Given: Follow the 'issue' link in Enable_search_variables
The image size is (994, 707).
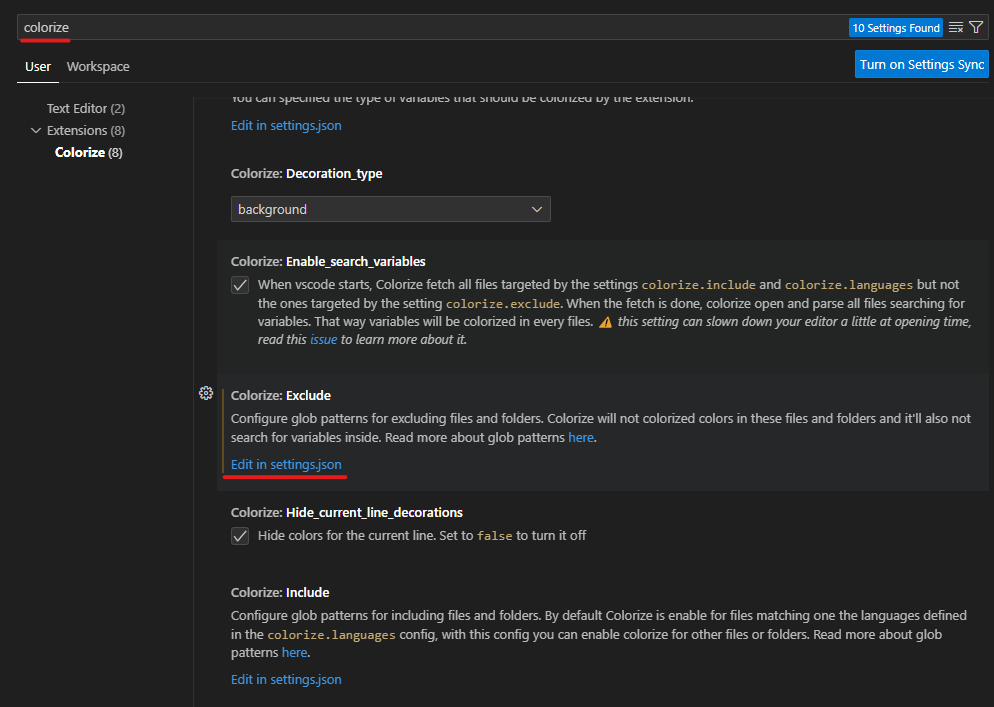Looking at the screenshot, I should coord(323,339).
